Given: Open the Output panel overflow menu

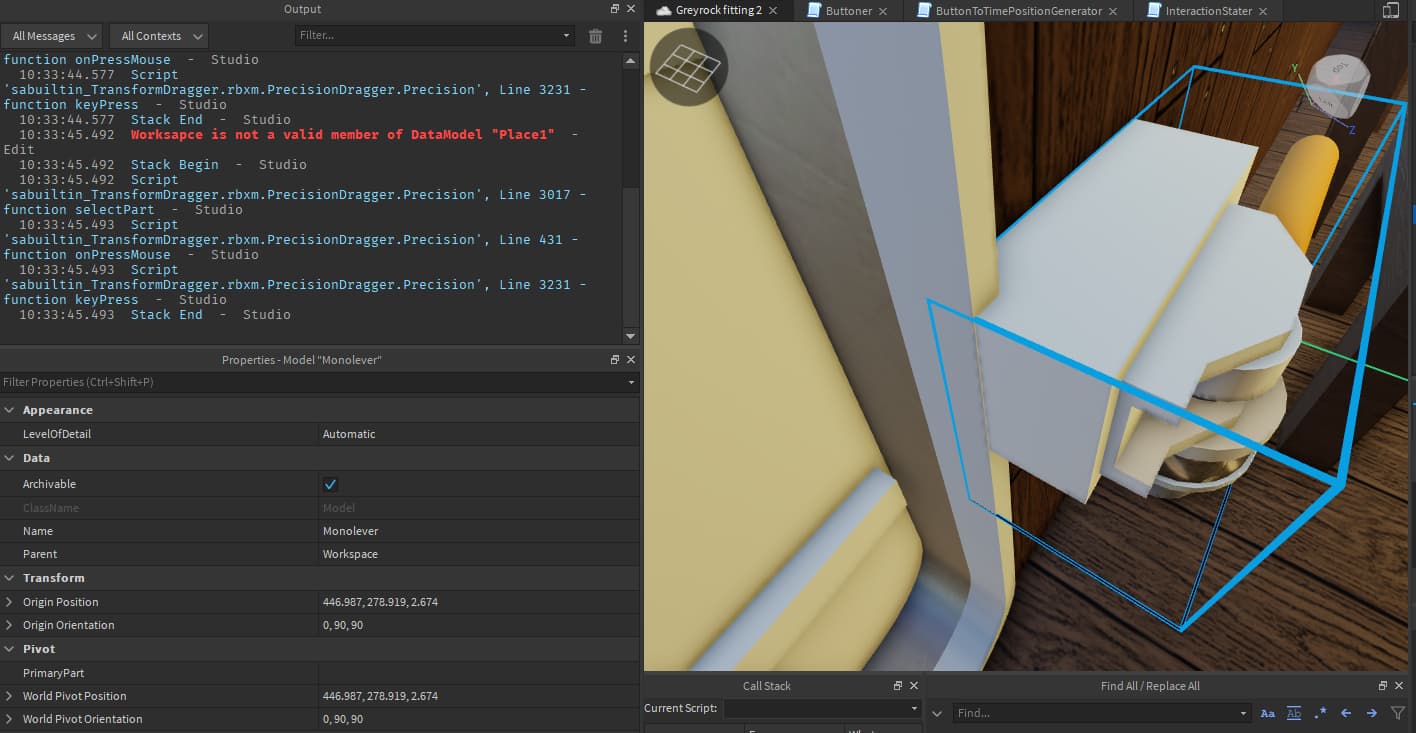Looking at the screenshot, I should tap(624, 35).
